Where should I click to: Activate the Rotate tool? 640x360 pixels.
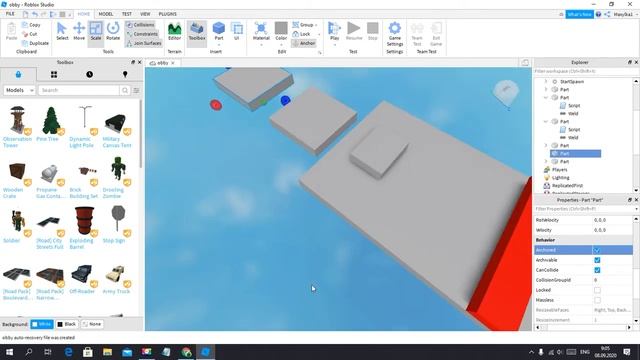pos(113,31)
